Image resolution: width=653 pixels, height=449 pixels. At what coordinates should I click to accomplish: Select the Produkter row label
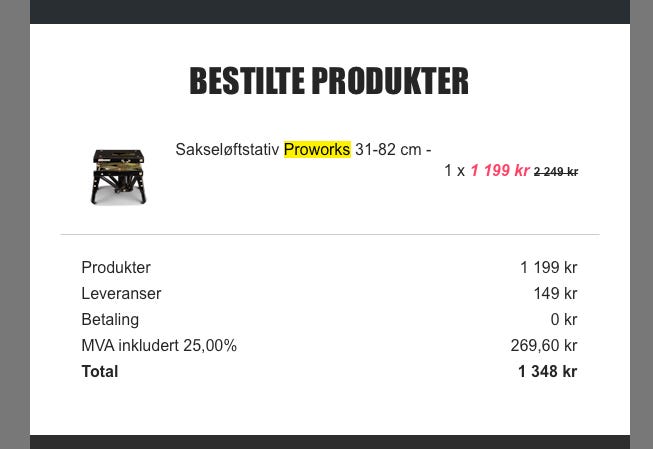116,268
